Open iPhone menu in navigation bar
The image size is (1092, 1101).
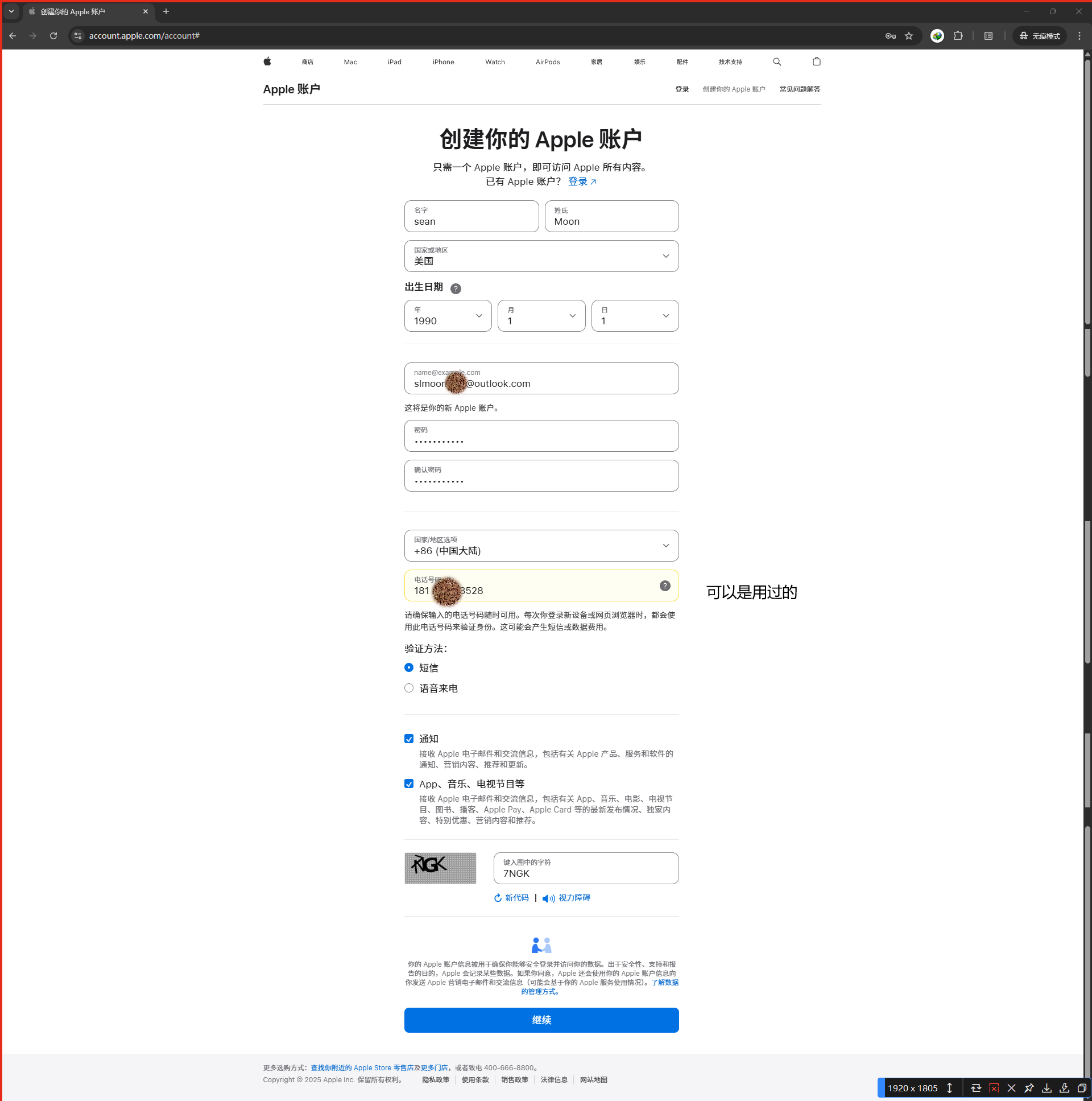443,62
